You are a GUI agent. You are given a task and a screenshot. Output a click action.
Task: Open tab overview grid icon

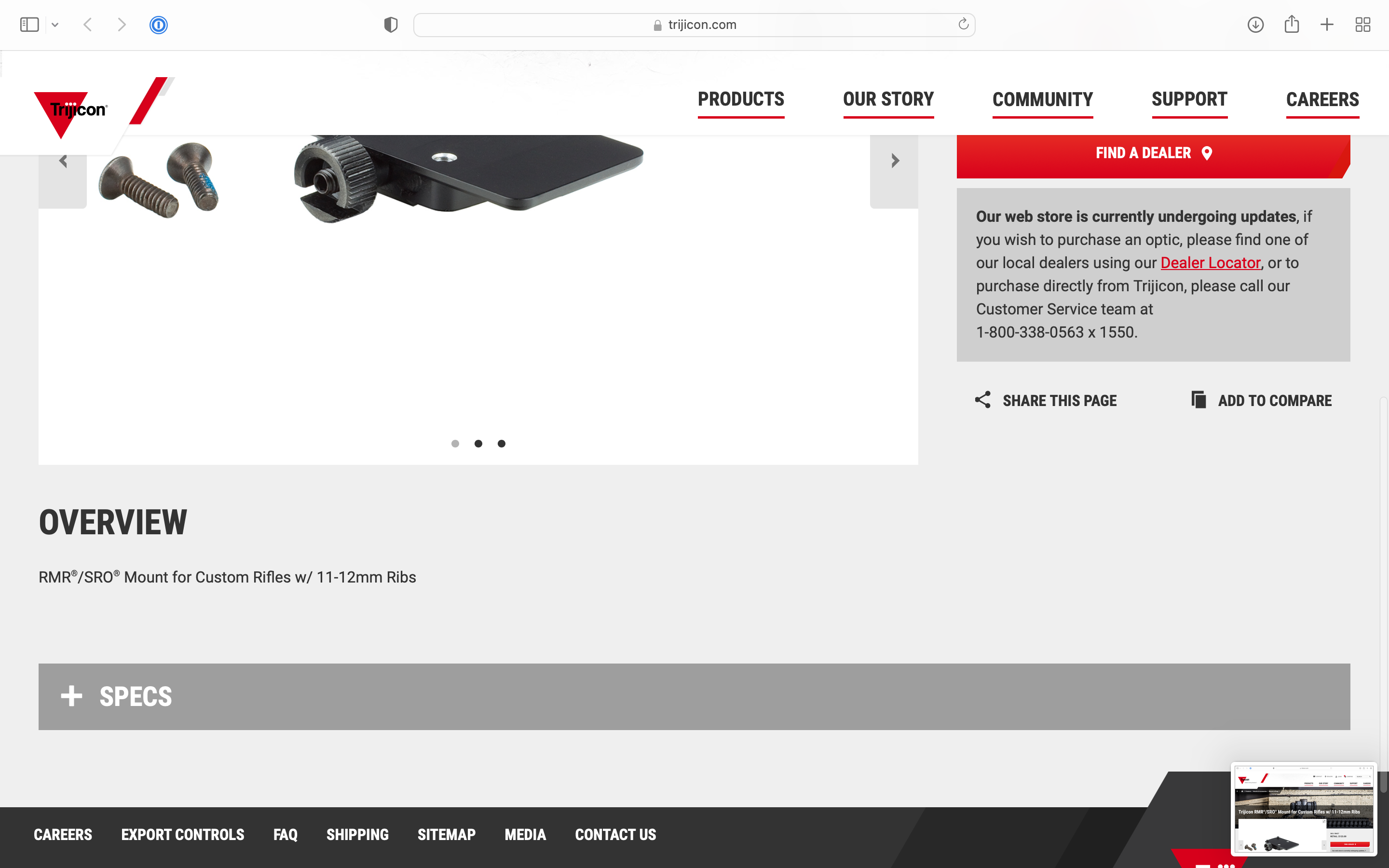pos(1362,25)
